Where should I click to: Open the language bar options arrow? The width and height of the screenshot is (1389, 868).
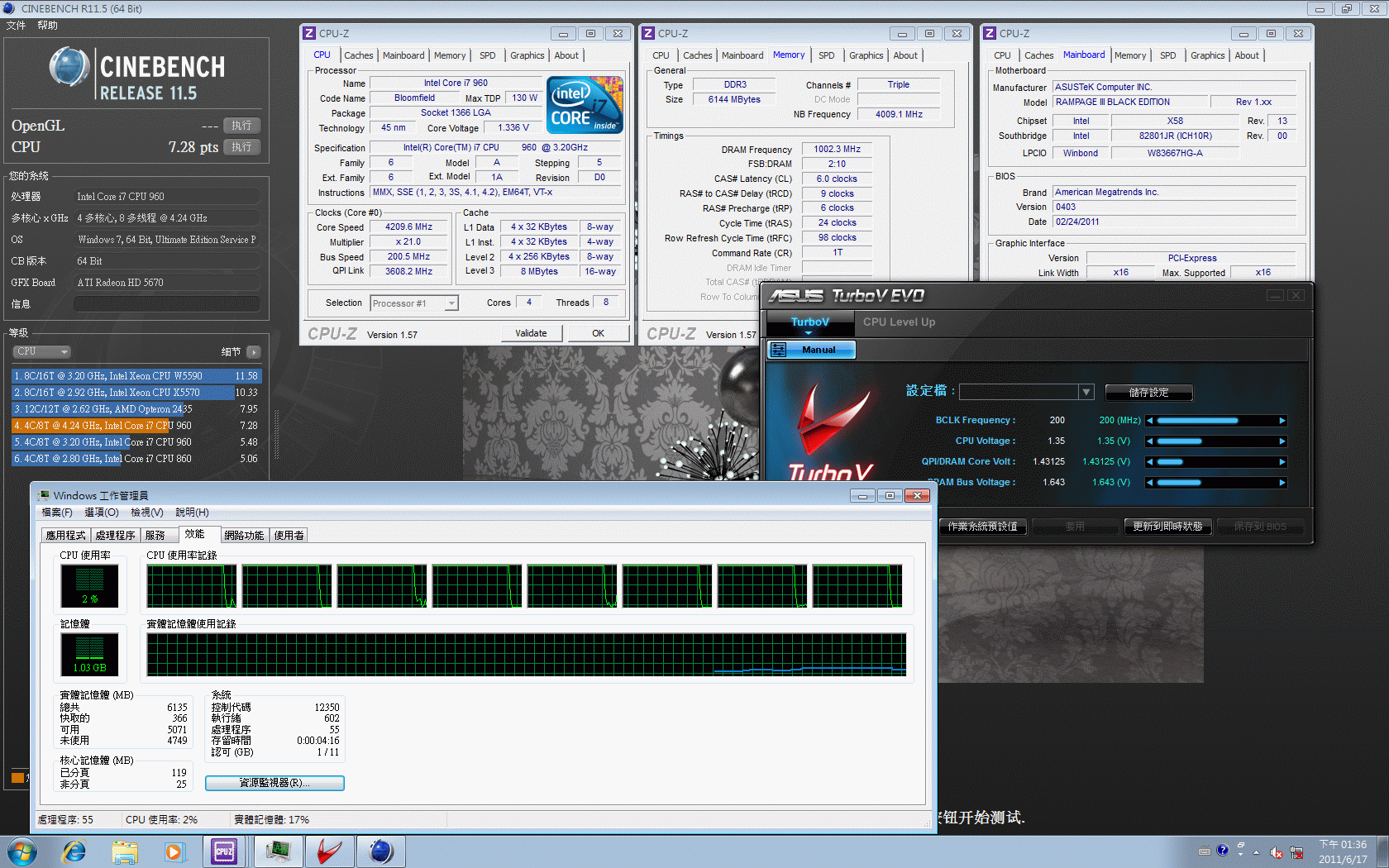(1240, 855)
